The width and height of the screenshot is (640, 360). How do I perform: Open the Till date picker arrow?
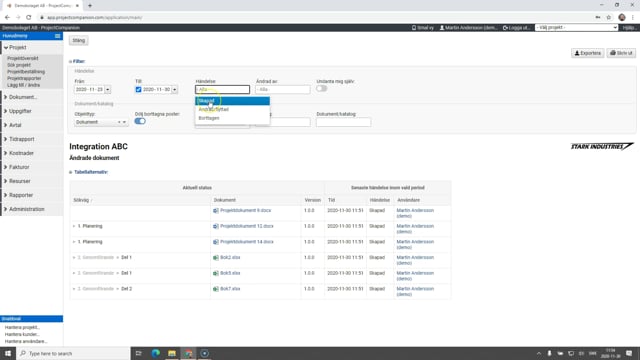[x=175, y=89]
